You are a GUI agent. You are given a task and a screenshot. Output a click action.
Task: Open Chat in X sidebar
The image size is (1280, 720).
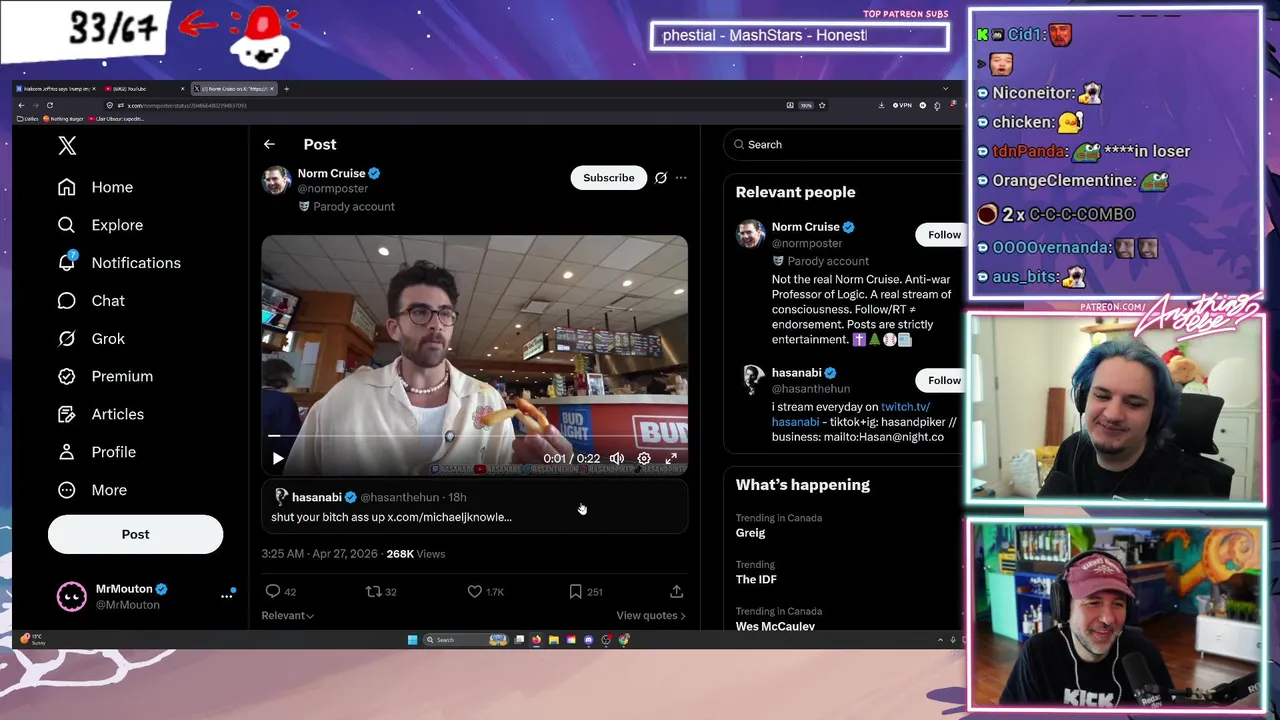(91, 301)
